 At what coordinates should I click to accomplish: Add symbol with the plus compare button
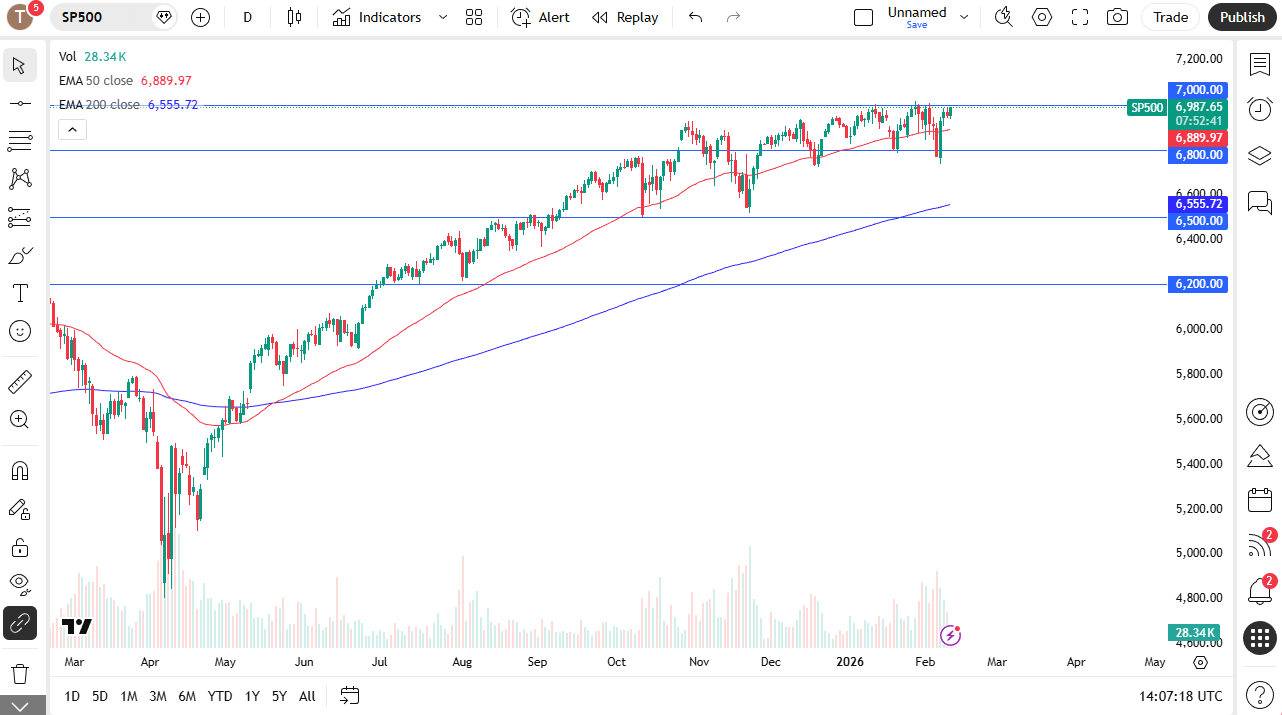(200, 17)
